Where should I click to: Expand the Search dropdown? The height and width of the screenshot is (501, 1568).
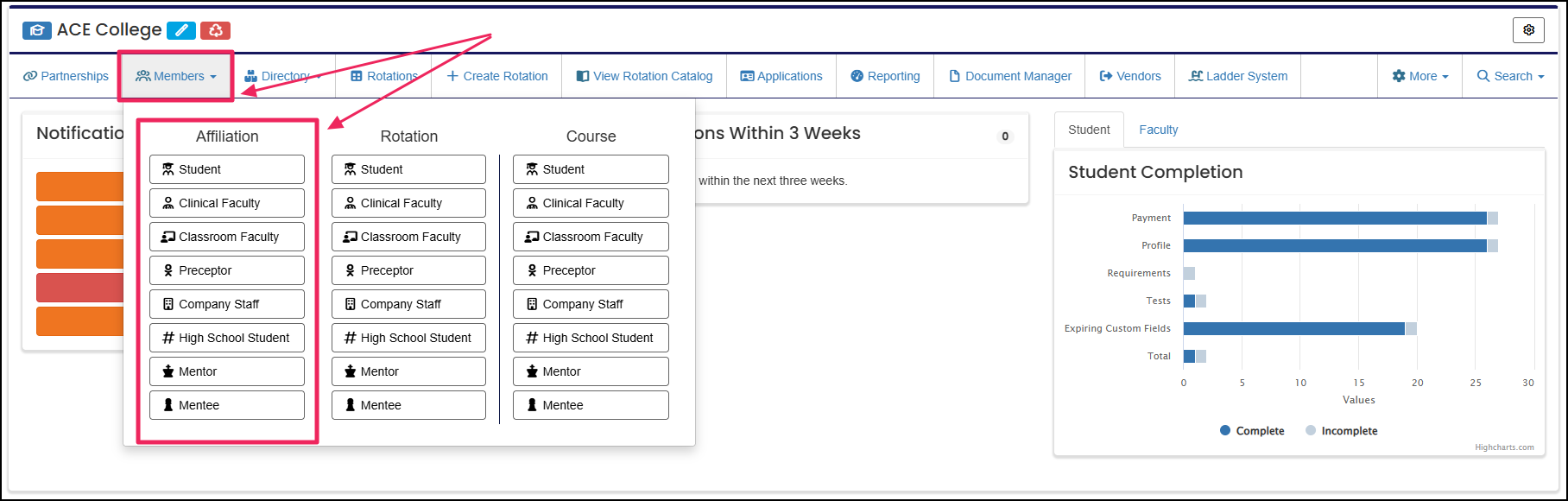[x=1511, y=76]
